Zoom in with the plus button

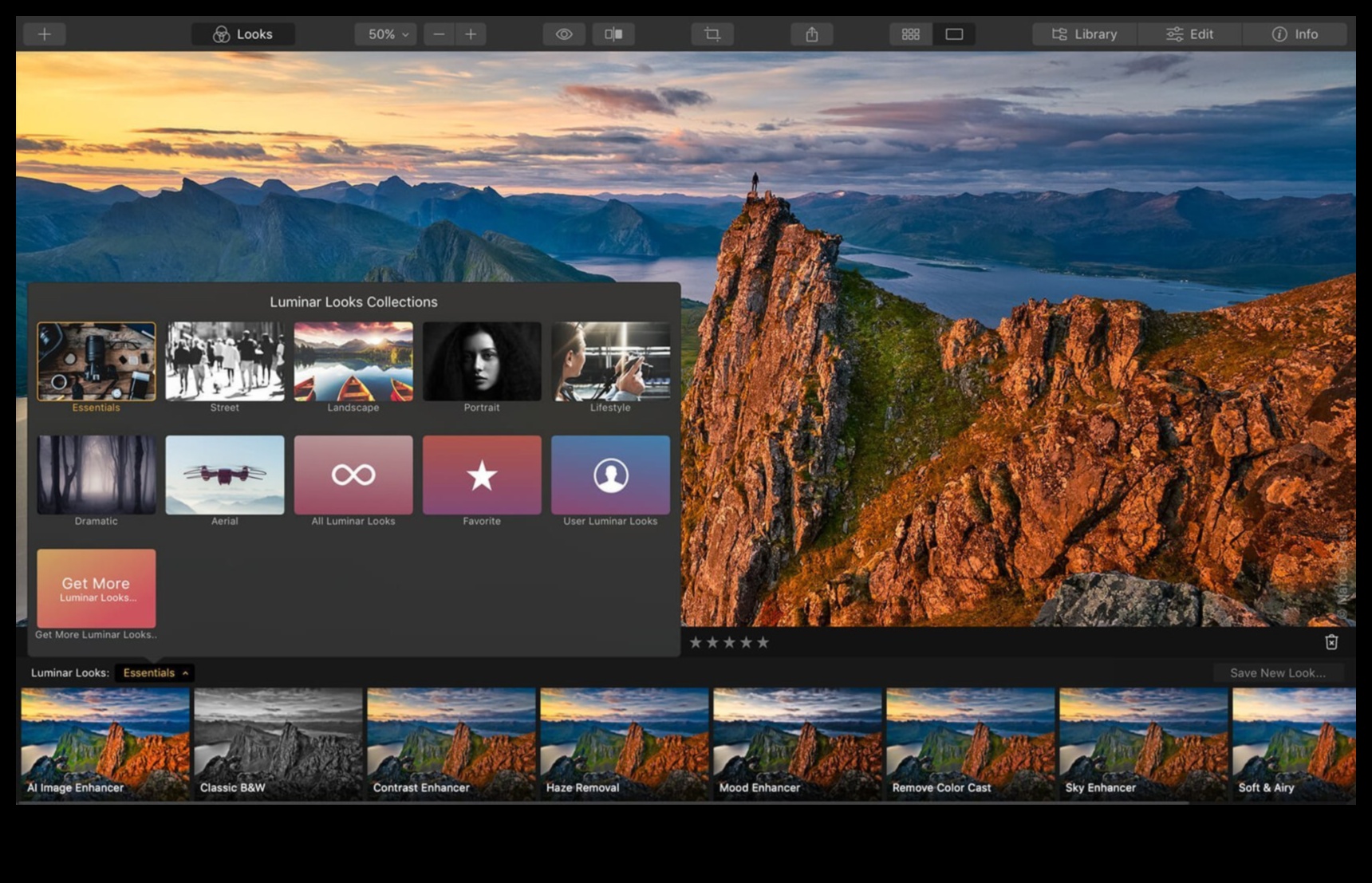click(x=471, y=34)
